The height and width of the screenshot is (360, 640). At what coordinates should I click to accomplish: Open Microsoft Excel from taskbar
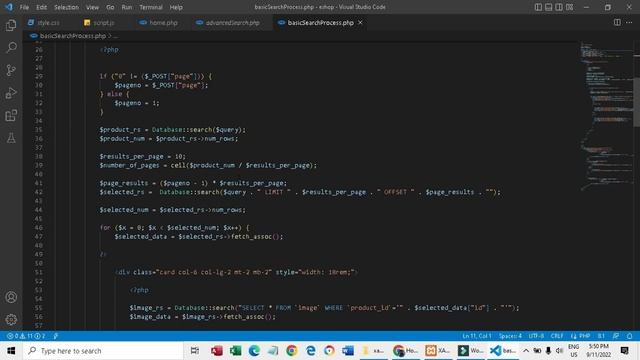[x=236, y=351]
